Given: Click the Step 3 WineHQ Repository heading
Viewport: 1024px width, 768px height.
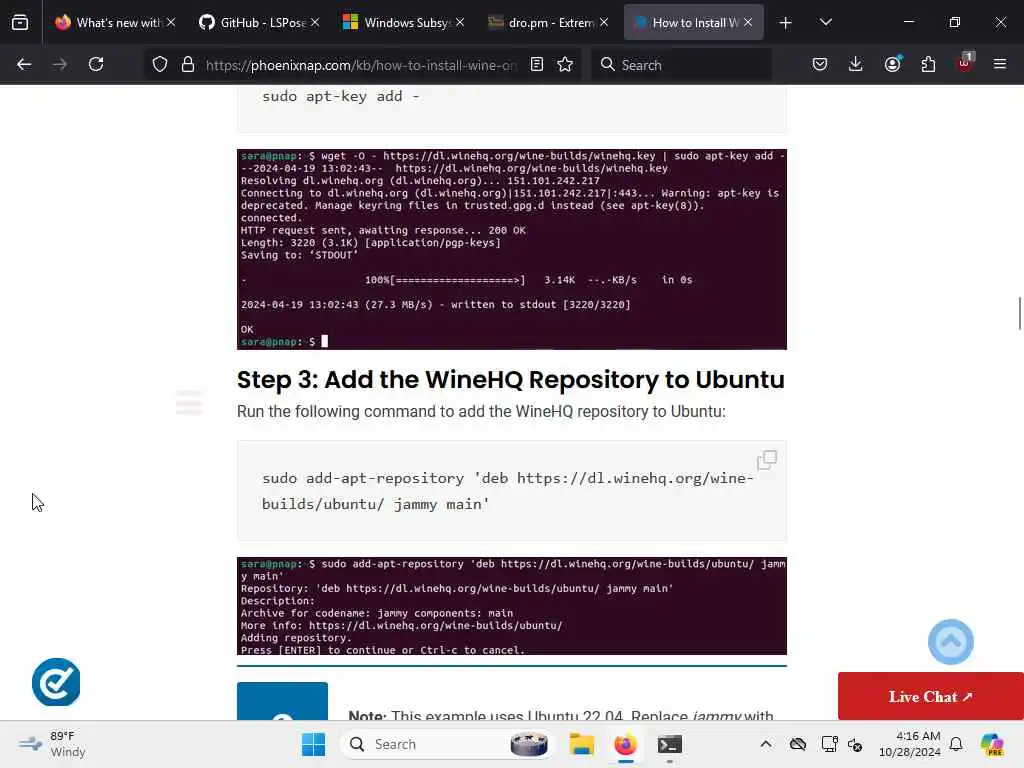Looking at the screenshot, I should coord(510,379).
